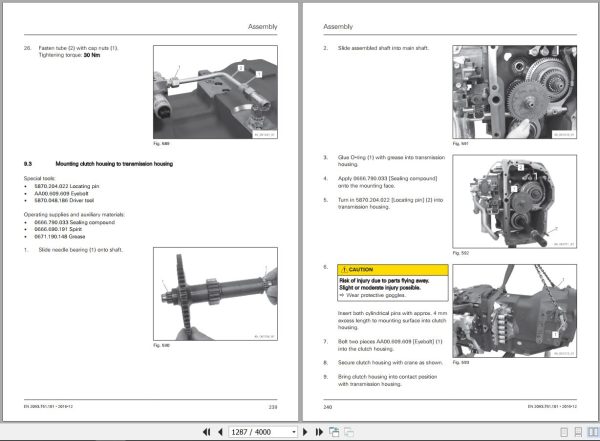Click step 'Slide assembled shaft into main shaft'

pyautogui.click(x=383, y=48)
